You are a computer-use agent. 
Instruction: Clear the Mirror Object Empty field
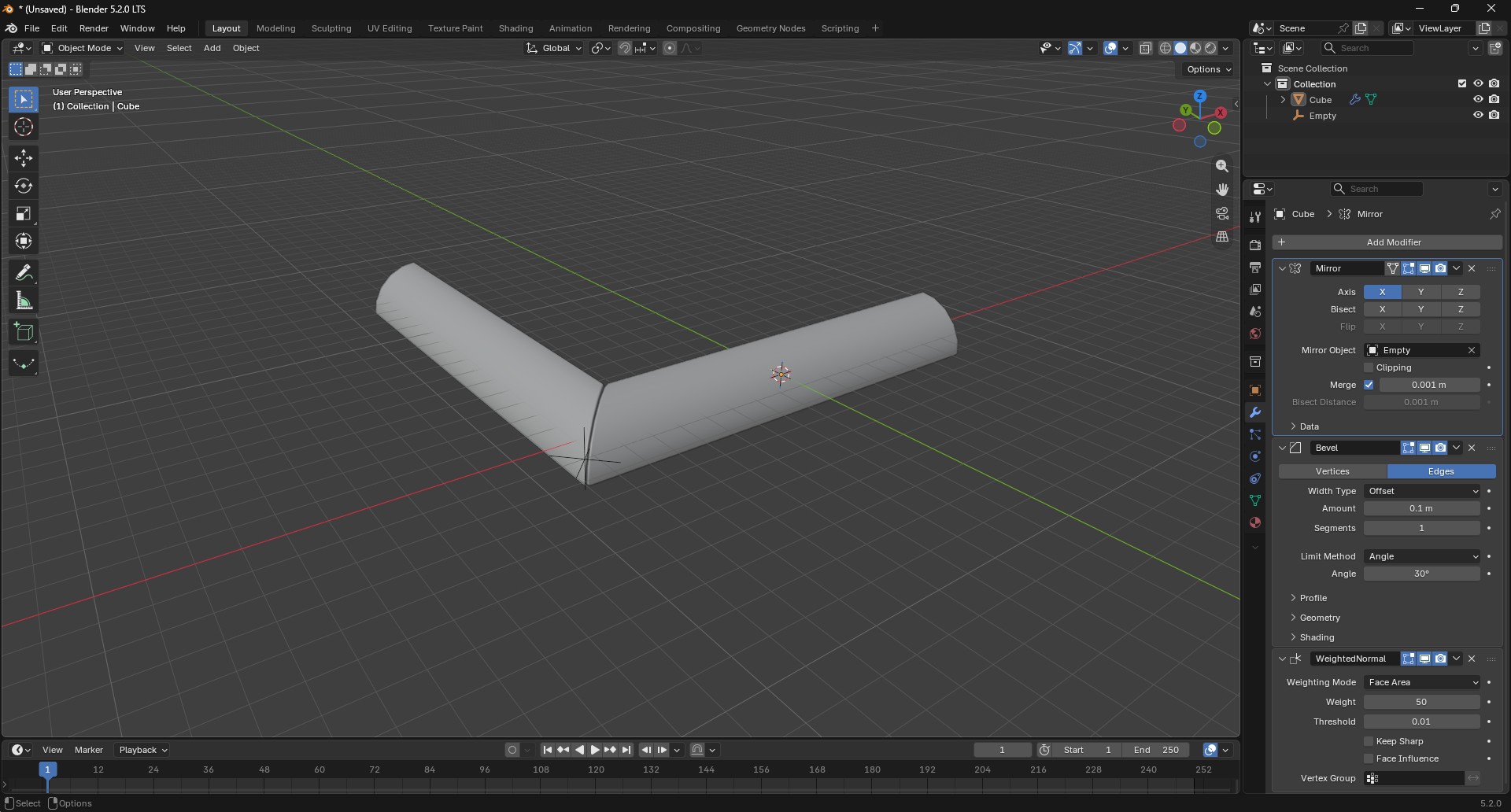[1472, 350]
